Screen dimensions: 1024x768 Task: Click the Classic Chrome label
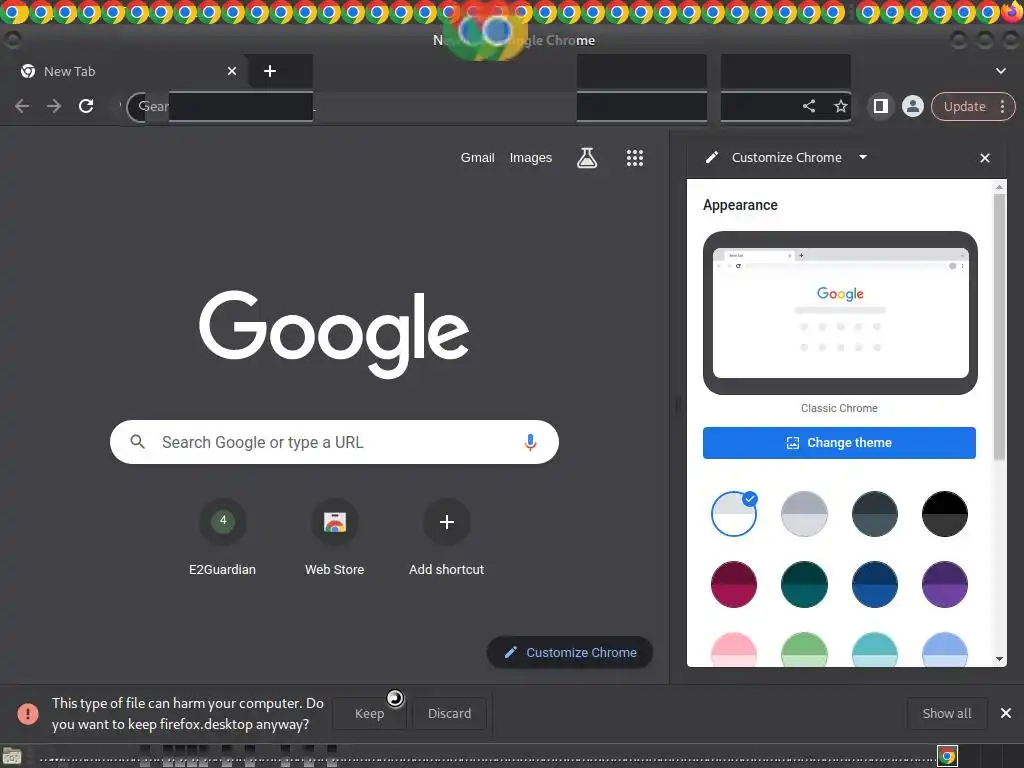click(x=839, y=408)
